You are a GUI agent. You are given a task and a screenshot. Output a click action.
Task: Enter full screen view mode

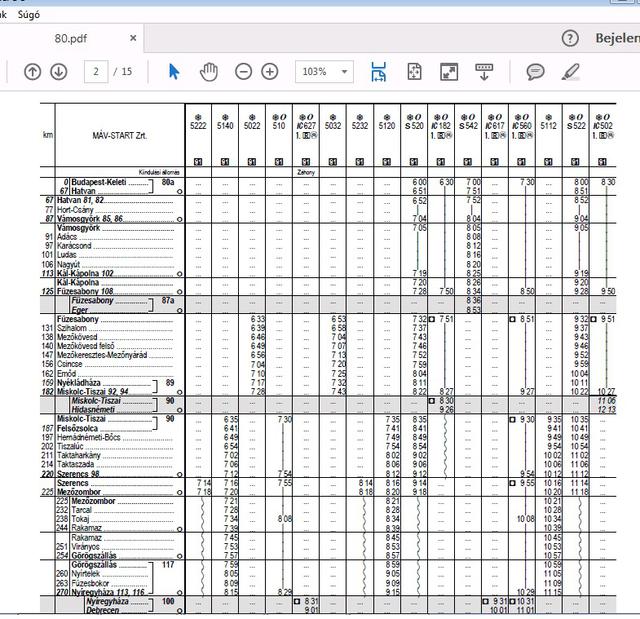(449, 72)
